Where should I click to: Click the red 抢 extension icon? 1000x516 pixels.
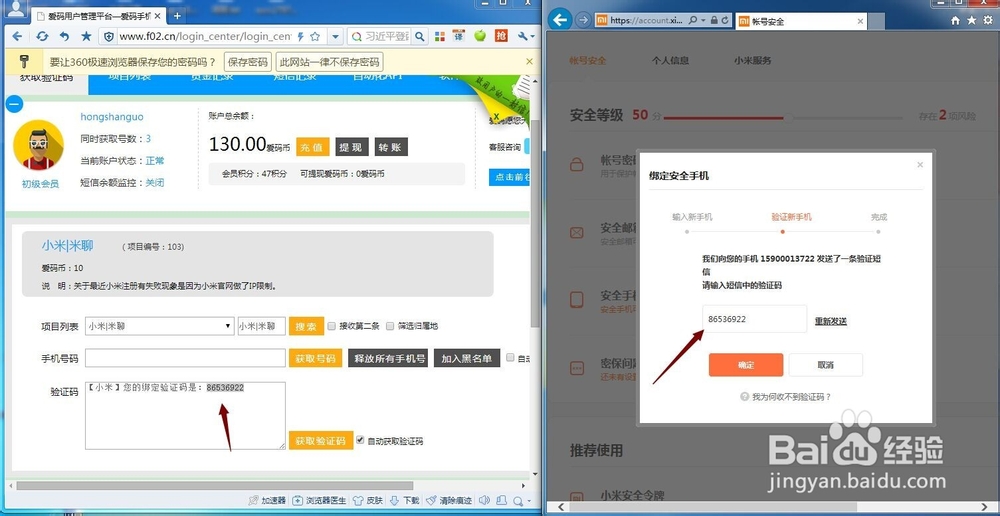(x=501, y=36)
